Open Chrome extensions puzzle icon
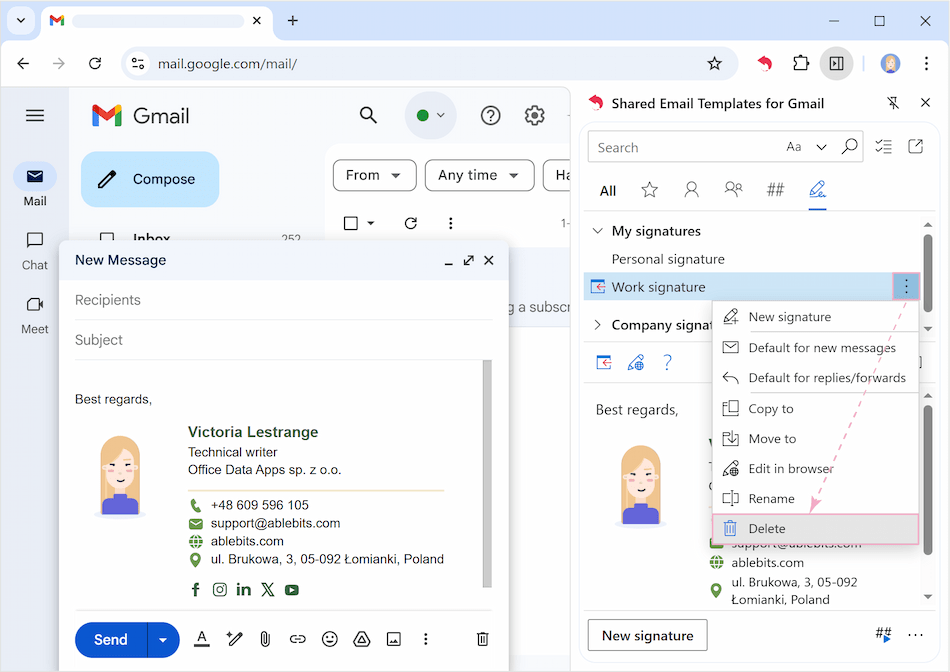Viewport: 950px width, 672px height. [801, 63]
